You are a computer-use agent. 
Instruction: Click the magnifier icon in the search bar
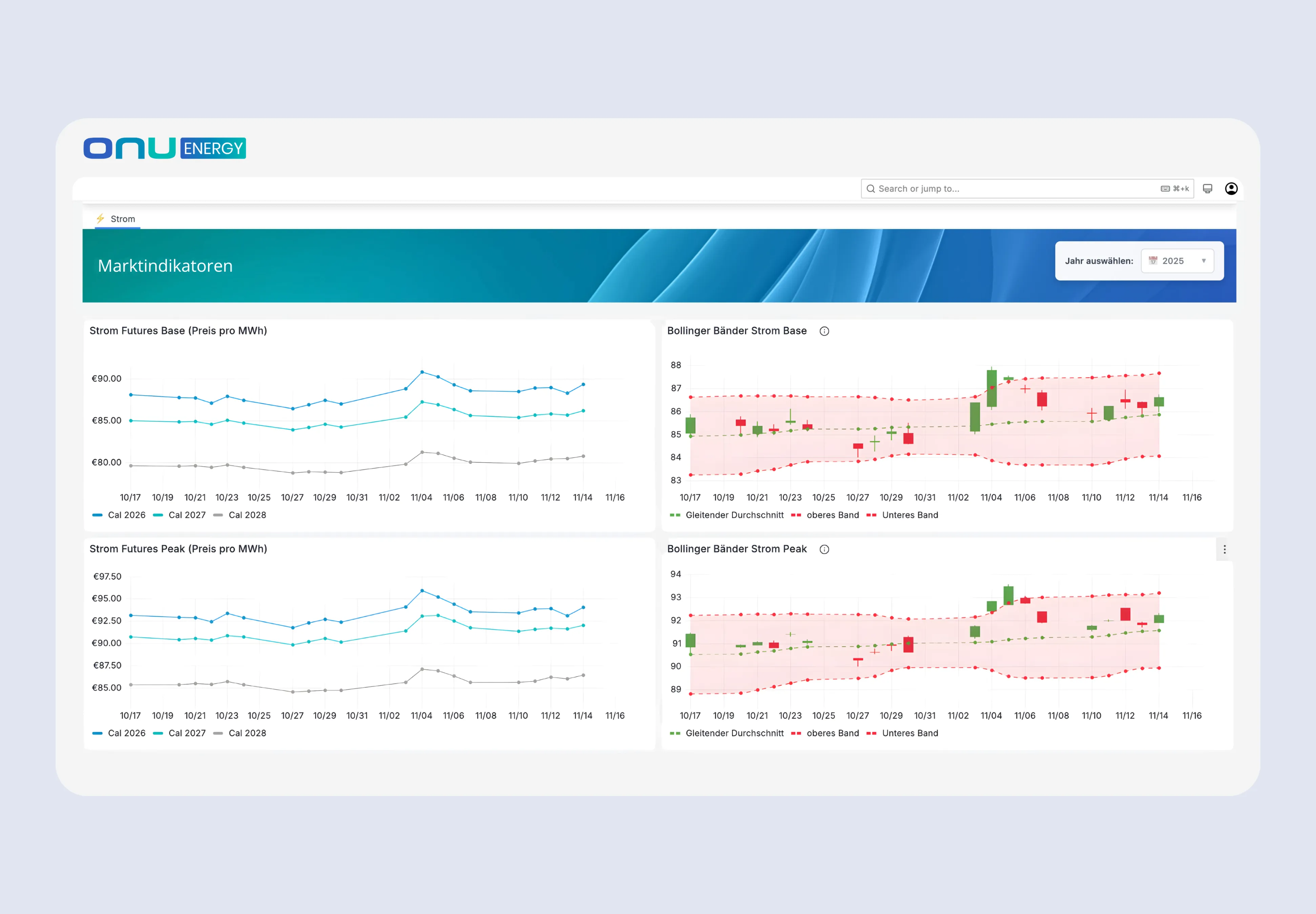pos(871,188)
